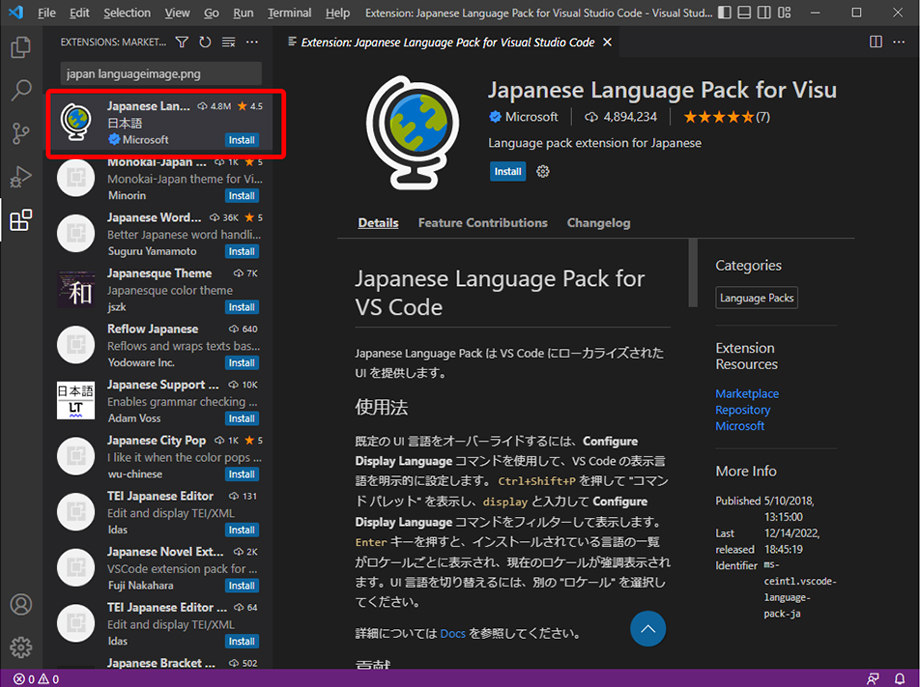The image size is (920, 687).
Task: Click the Language Packs category tag
Action: coord(756,297)
